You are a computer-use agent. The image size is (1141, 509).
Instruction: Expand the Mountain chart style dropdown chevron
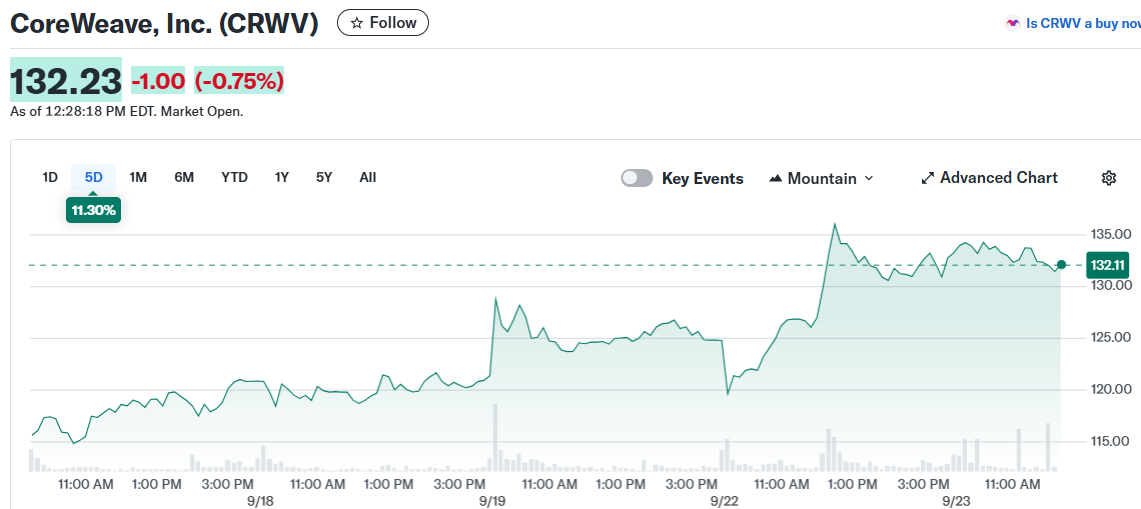tap(868, 178)
